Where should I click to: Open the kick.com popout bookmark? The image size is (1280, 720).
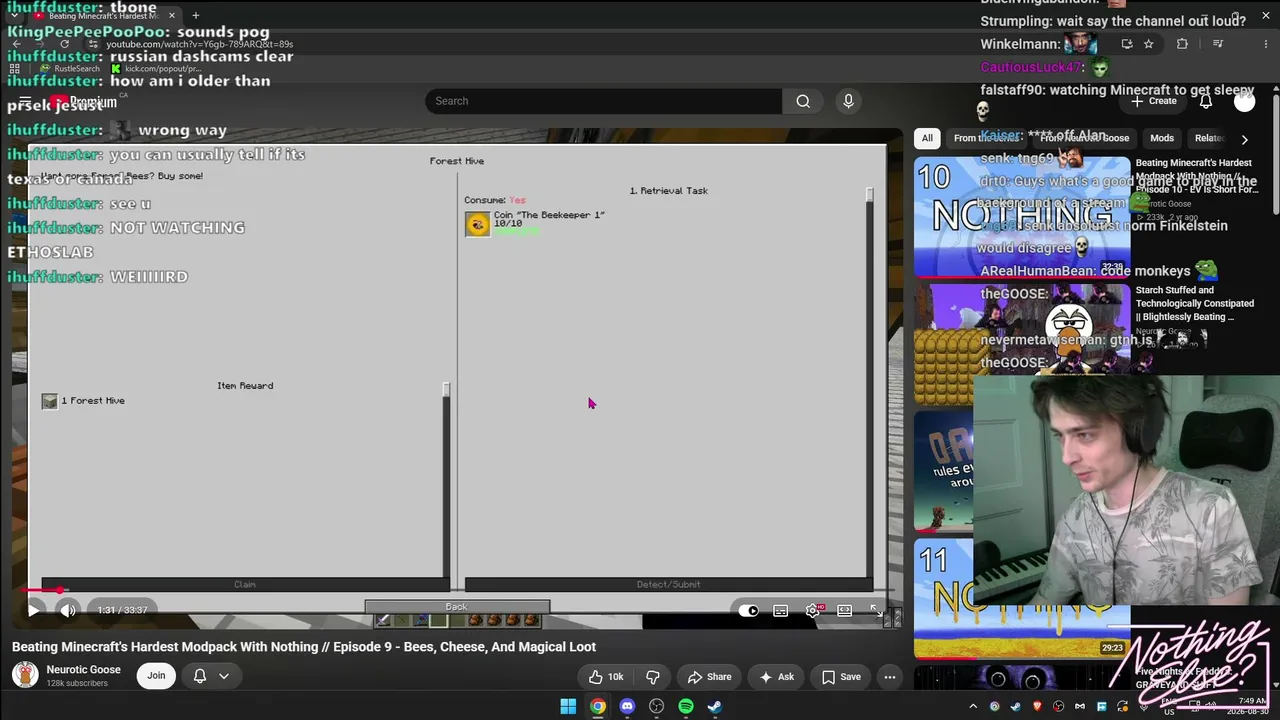click(158, 69)
